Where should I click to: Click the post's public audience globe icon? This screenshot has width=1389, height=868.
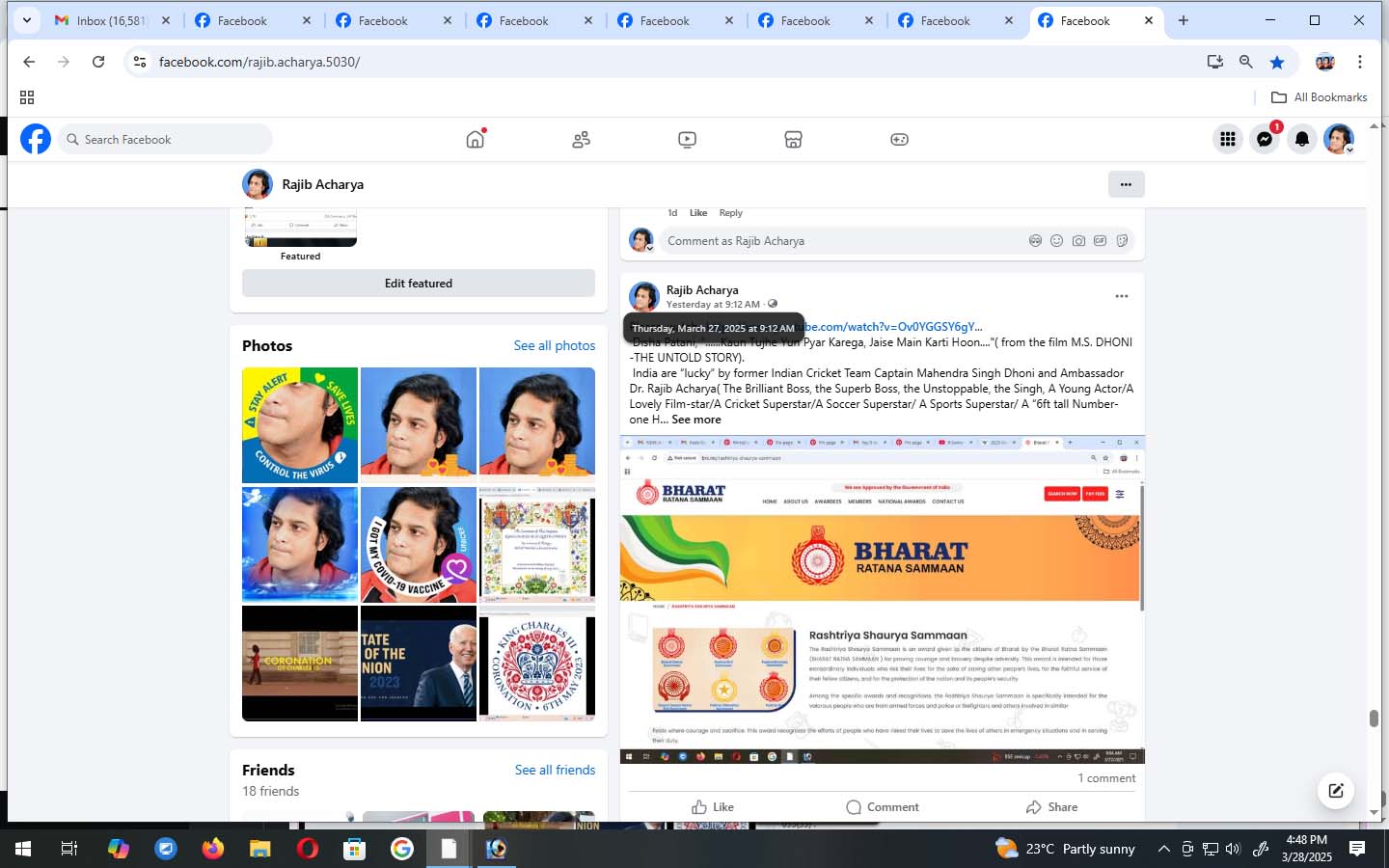point(772,304)
